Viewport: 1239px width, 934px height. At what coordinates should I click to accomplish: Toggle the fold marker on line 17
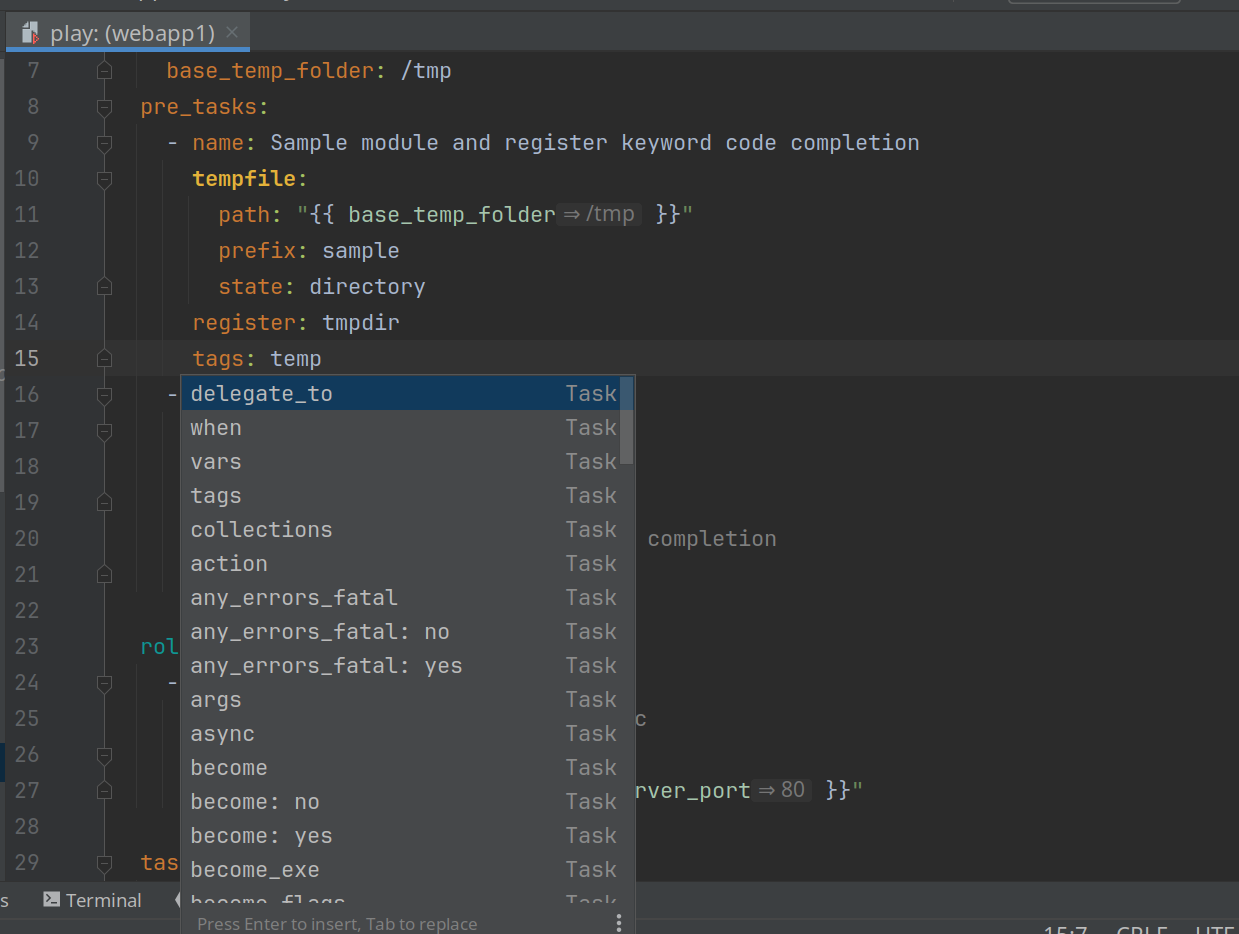[x=104, y=431]
